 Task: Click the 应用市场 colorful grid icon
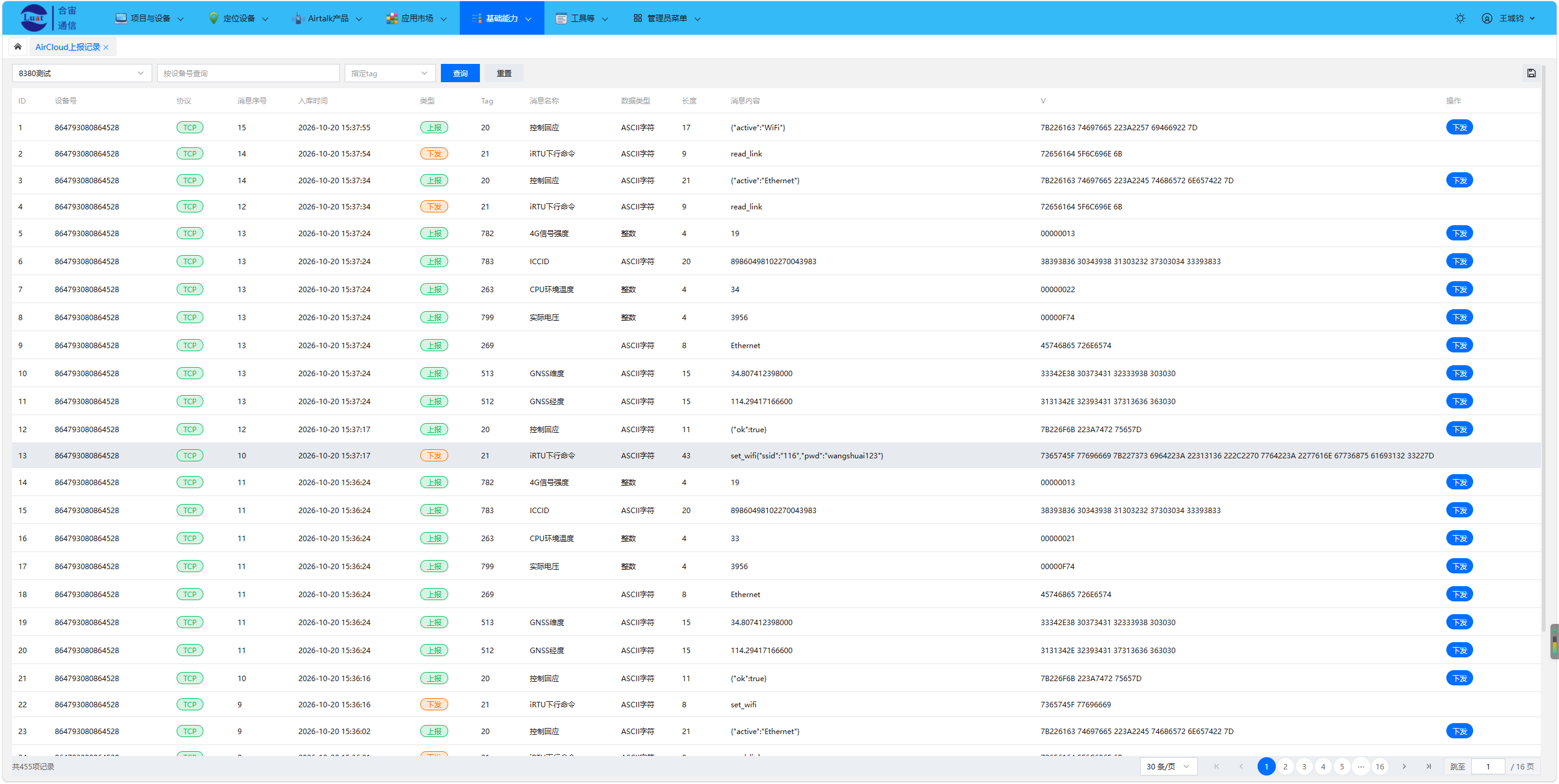click(x=392, y=18)
